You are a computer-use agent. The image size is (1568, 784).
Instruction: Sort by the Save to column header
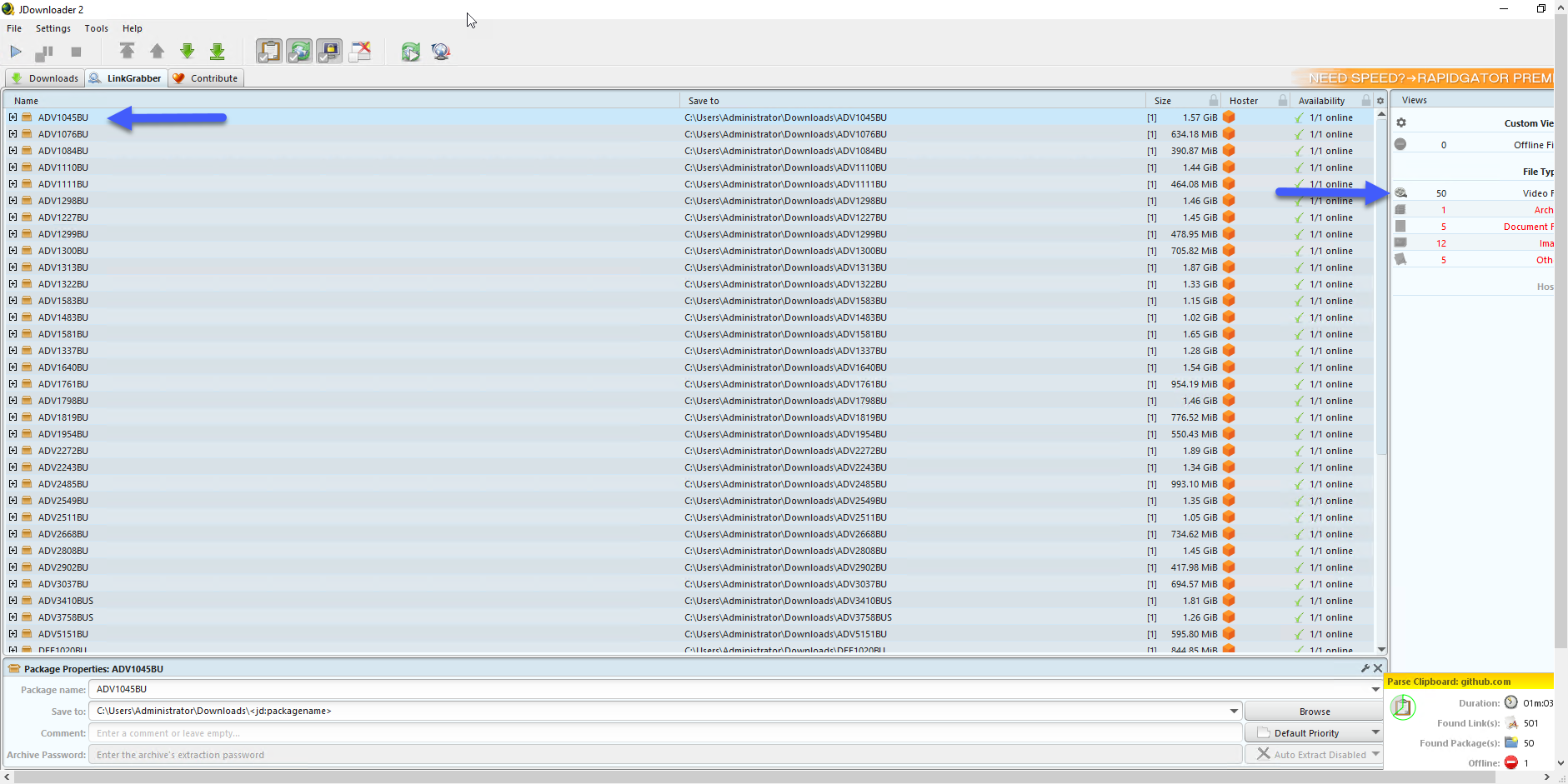pyautogui.click(x=913, y=101)
